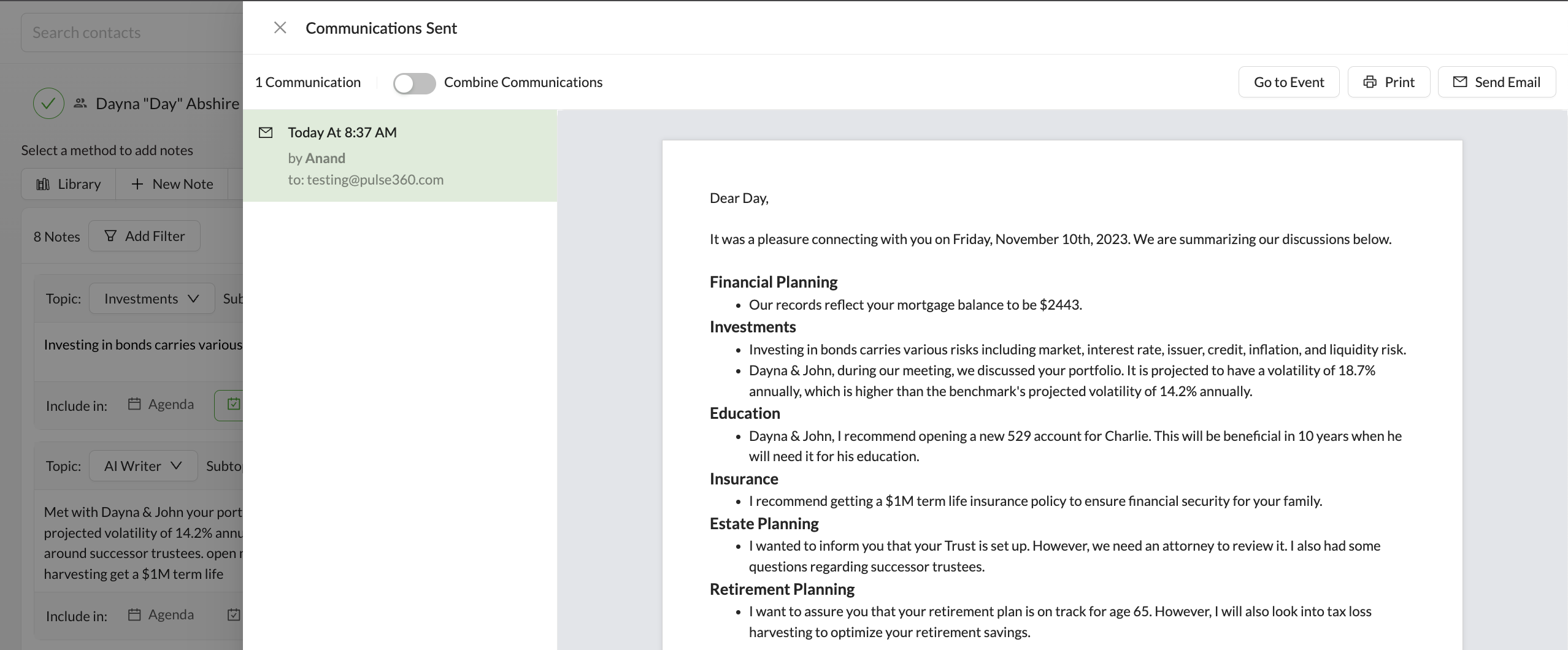Click envelope icon beside Today At 8:37 AM
1568x650 pixels.
click(x=266, y=132)
